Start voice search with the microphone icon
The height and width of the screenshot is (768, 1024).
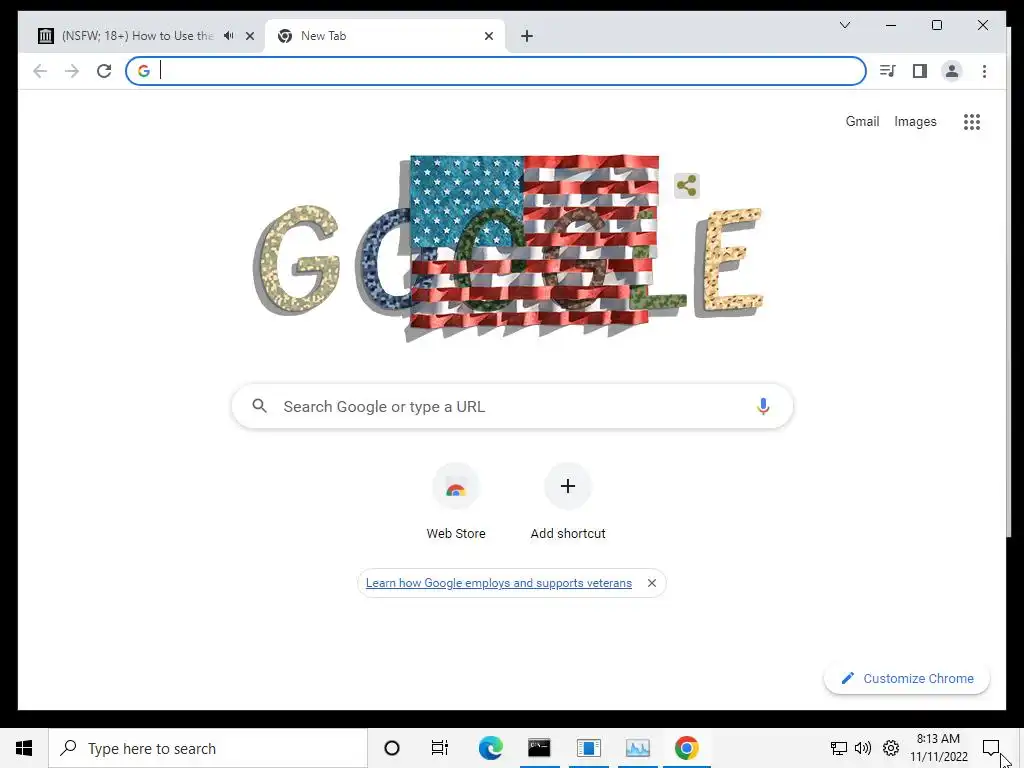(x=763, y=406)
